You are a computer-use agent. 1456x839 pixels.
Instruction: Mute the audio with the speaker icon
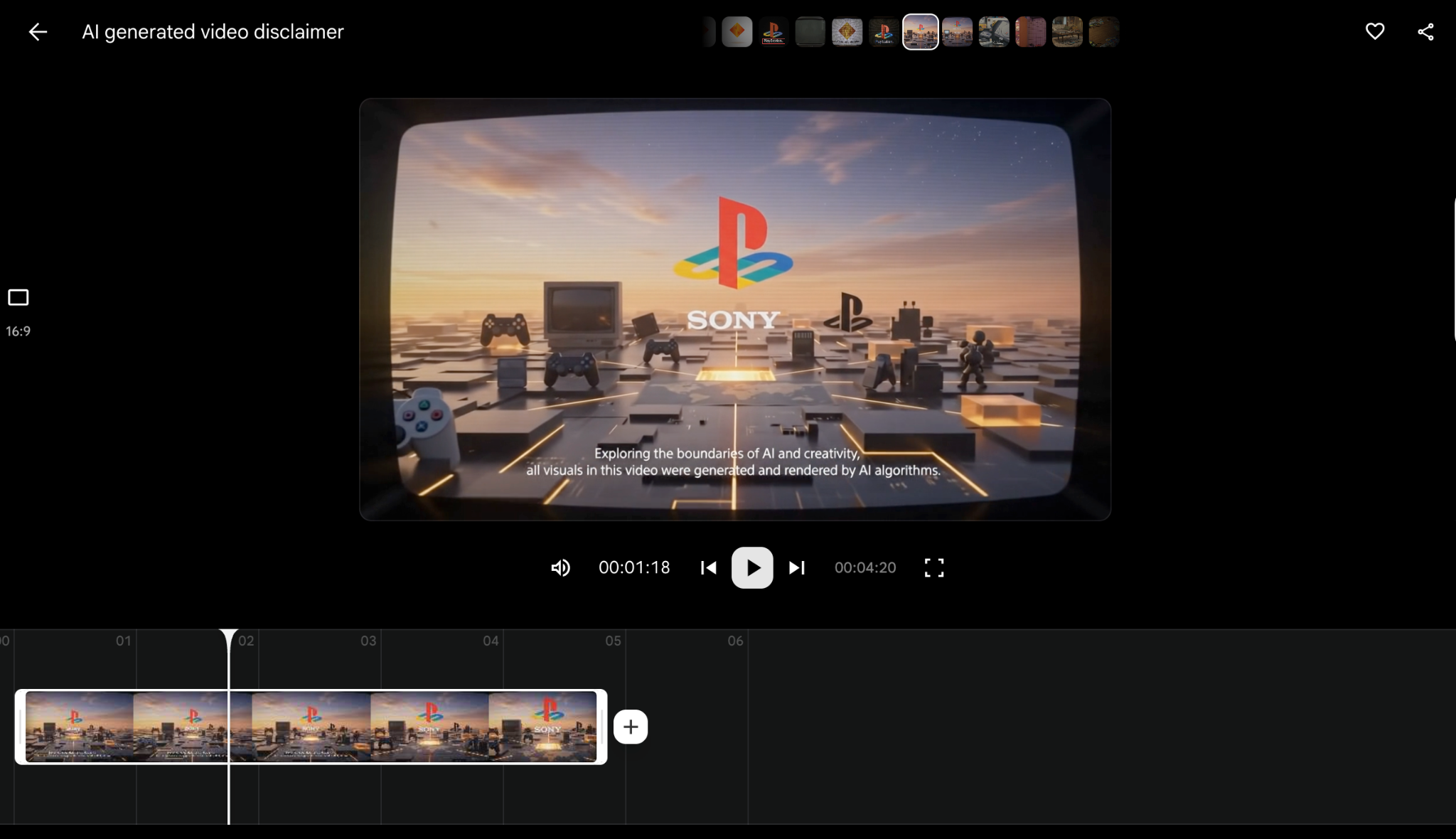point(560,567)
